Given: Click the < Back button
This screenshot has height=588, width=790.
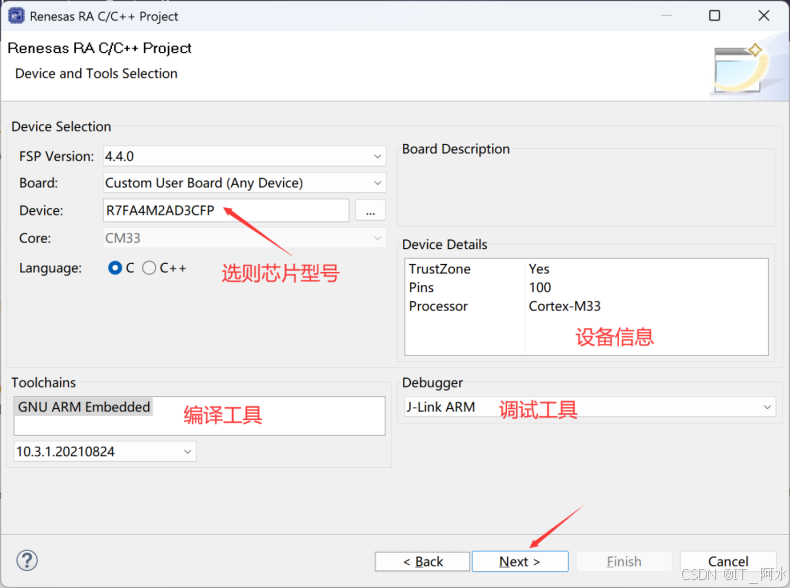Looking at the screenshot, I should (422, 561).
